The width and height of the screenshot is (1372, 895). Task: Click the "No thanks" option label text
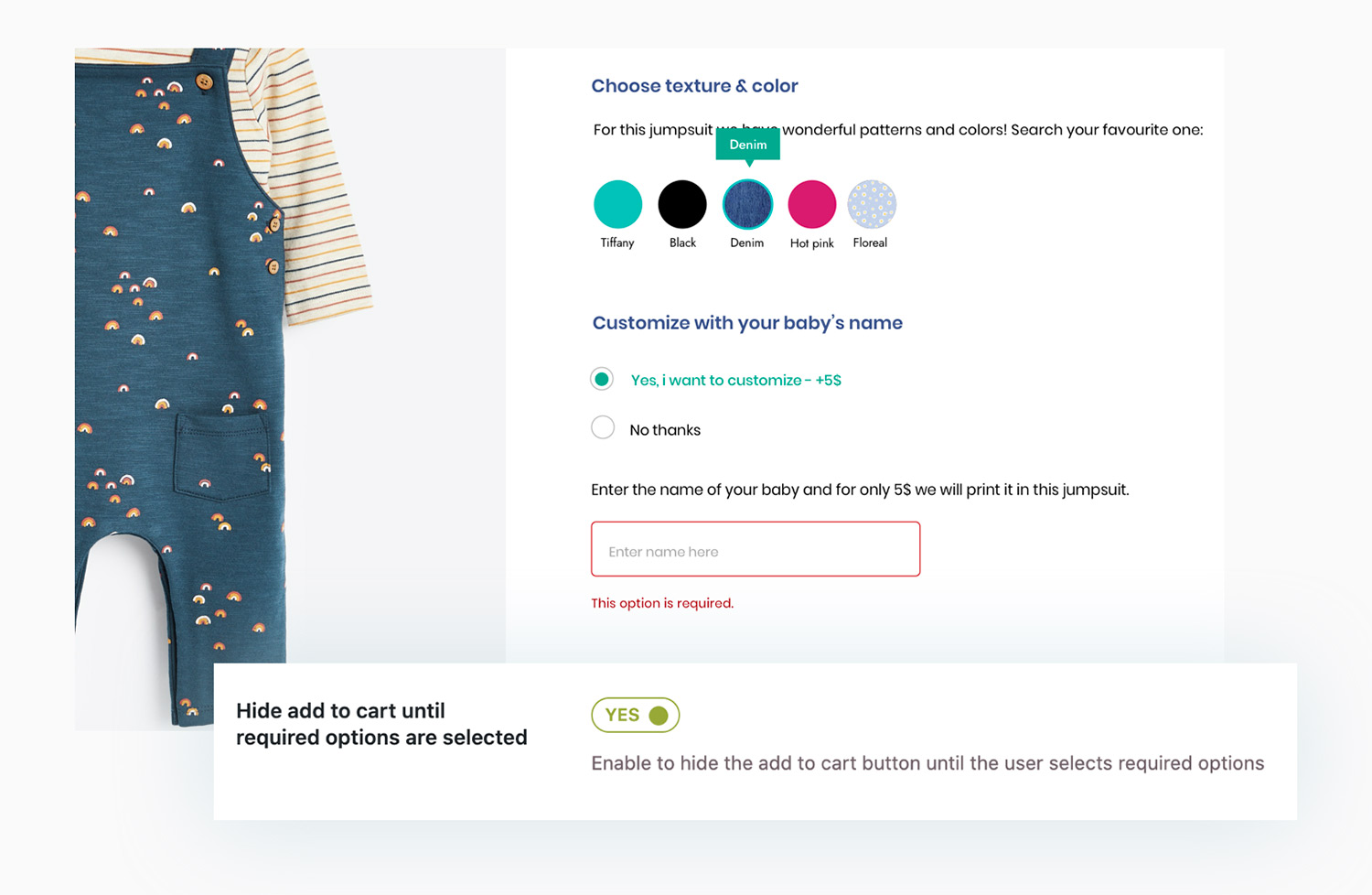pyautogui.click(x=665, y=430)
